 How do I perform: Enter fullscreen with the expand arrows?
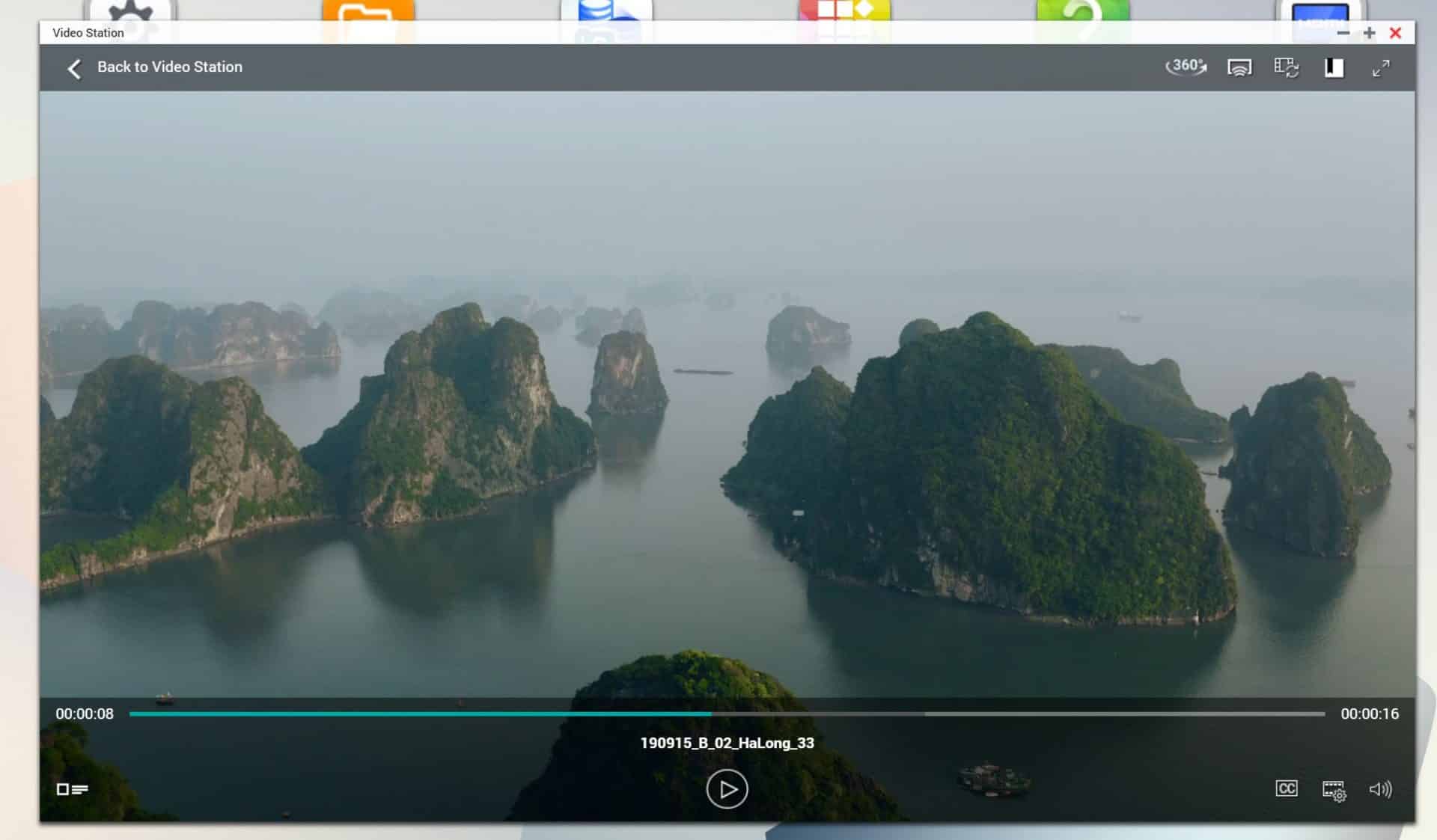(x=1381, y=68)
